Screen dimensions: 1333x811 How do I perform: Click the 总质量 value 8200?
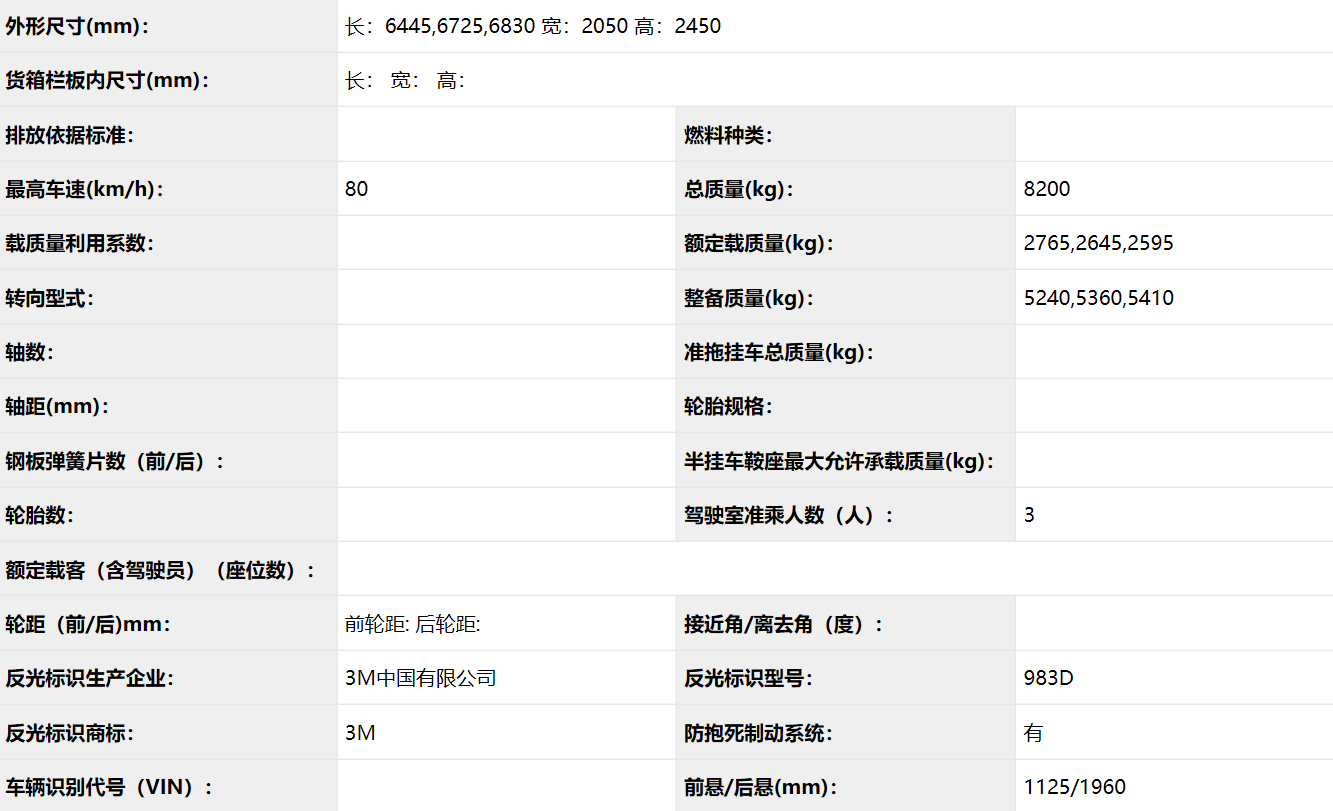pyautogui.click(x=1047, y=189)
